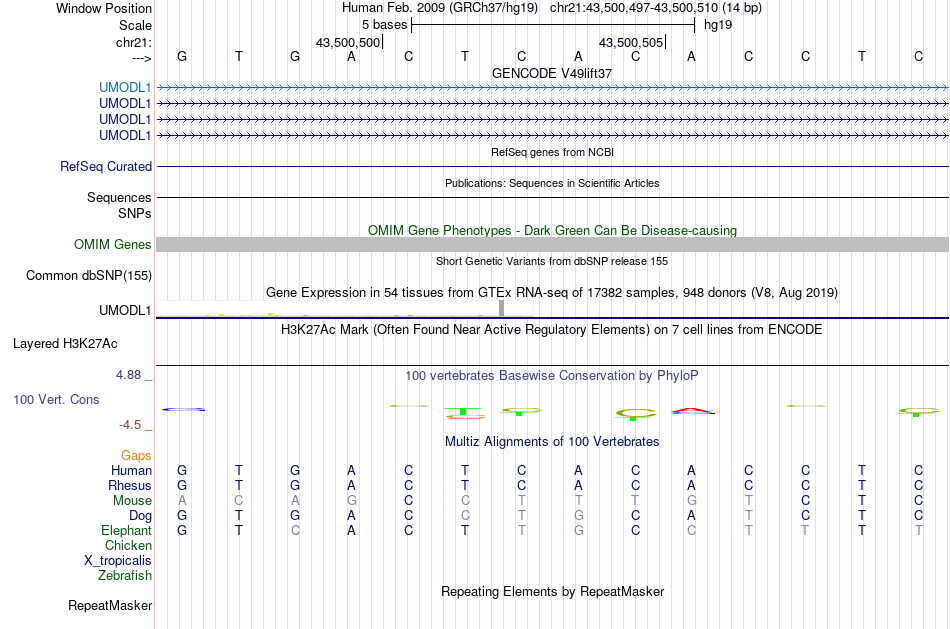Click the Common dbSNP(155) track label
This screenshot has height=629, width=950.
pos(89,275)
